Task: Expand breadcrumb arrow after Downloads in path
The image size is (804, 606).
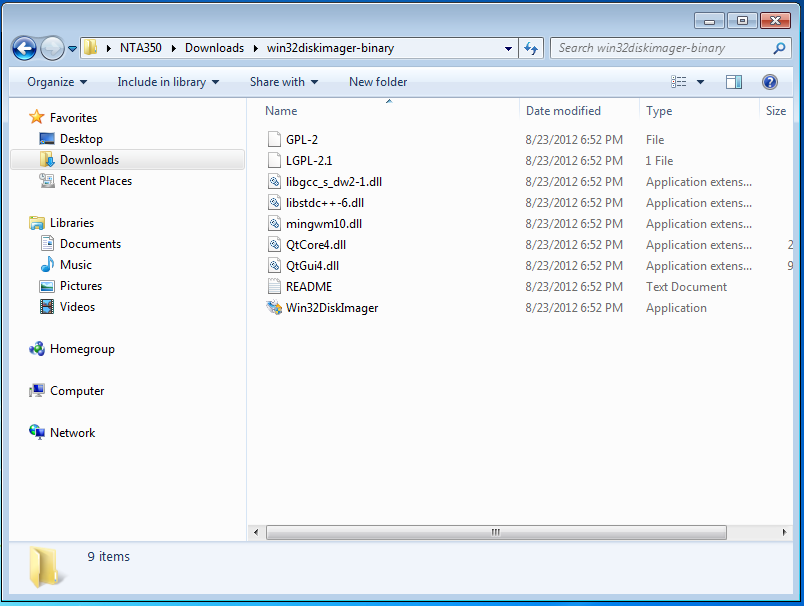Action: pos(255,48)
